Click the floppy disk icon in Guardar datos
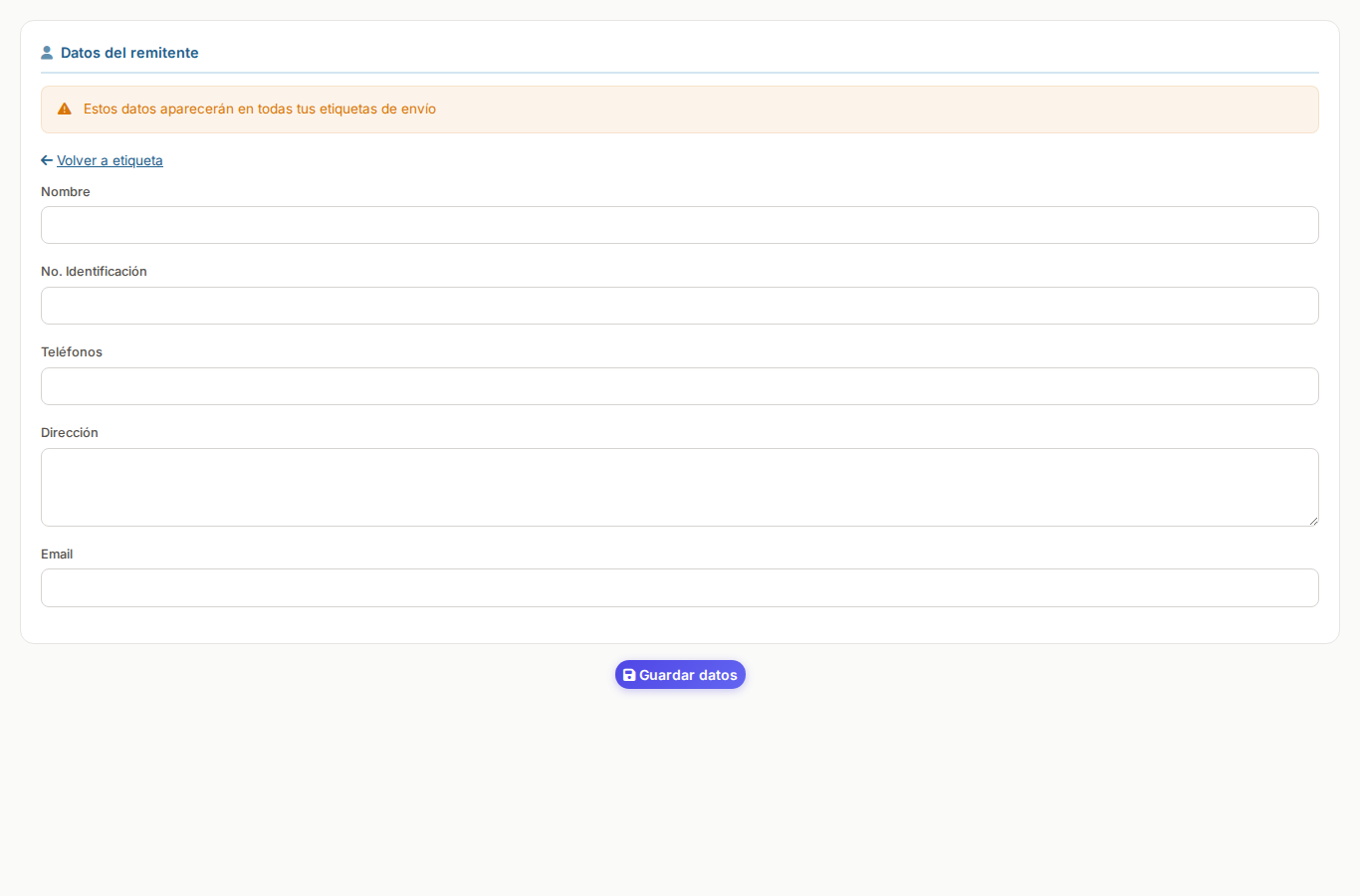This screenshot has width=1360, height=896. click(629, 675)
